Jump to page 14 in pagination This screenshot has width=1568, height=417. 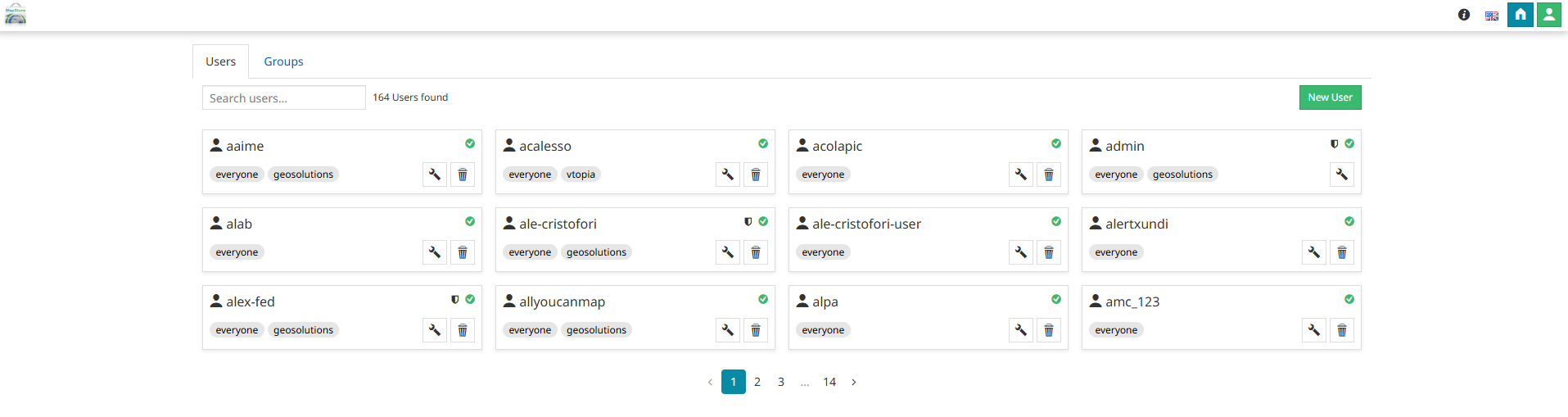coord(829,382)
